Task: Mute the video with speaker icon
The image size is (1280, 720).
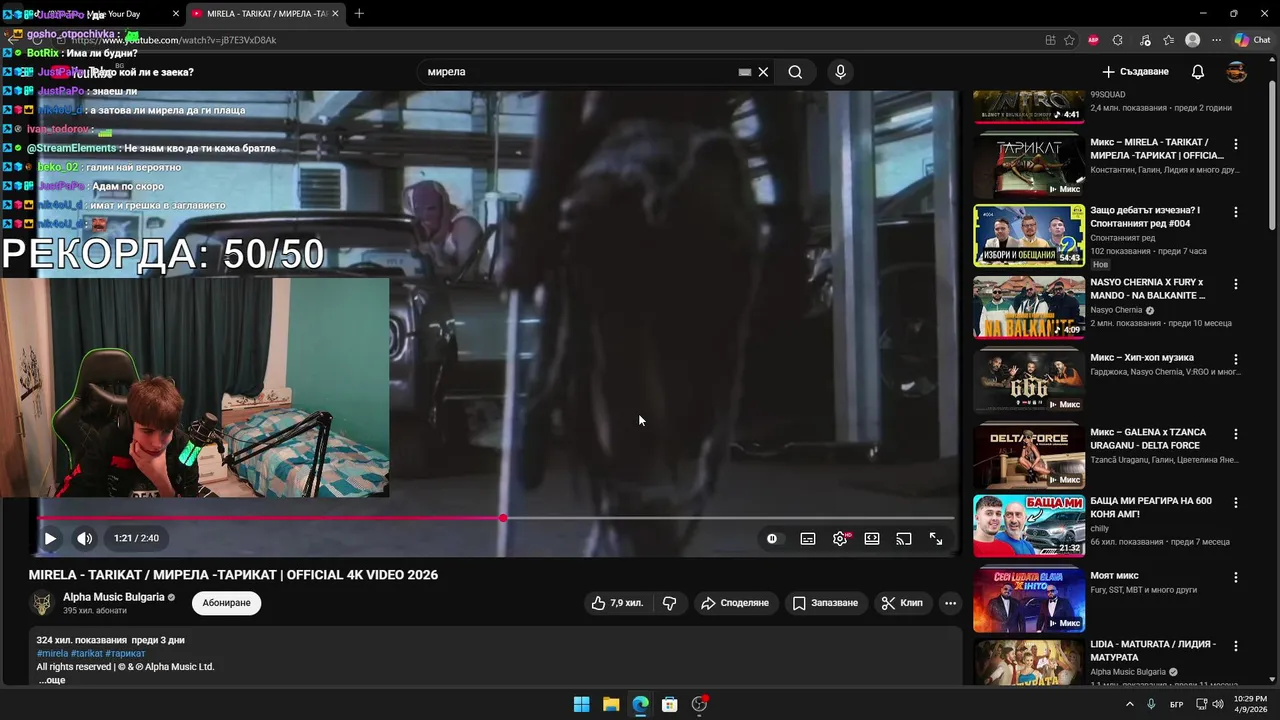Action: 85,538
